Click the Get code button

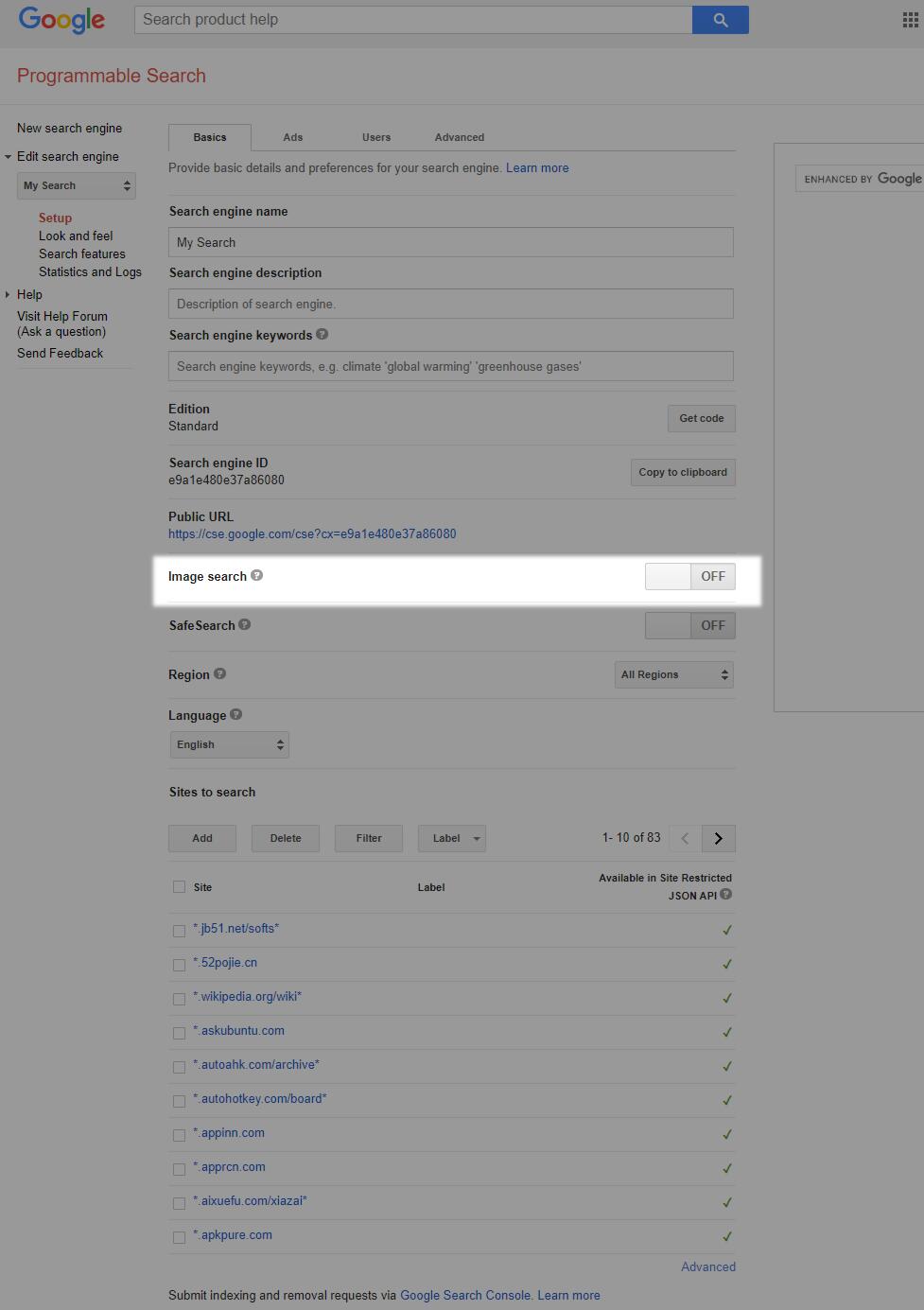[x=701, y=418]
